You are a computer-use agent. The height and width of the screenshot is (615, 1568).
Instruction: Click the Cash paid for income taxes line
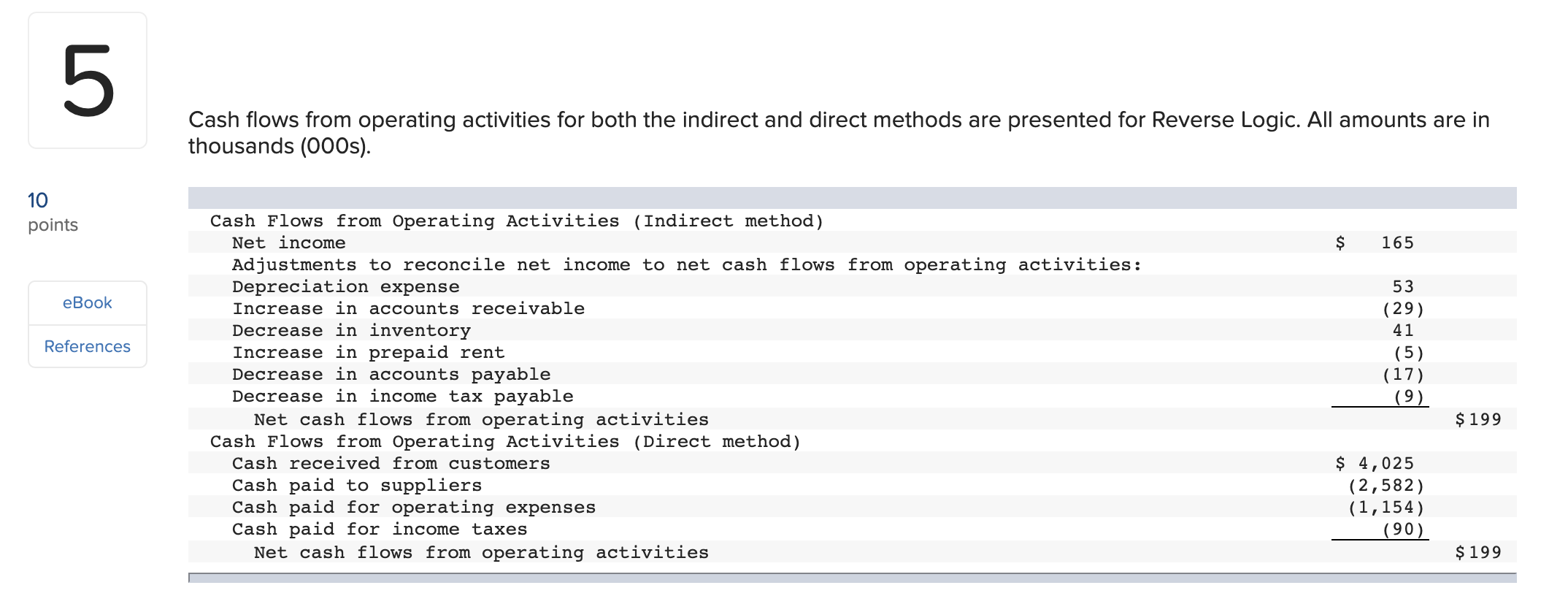point(380,529)
